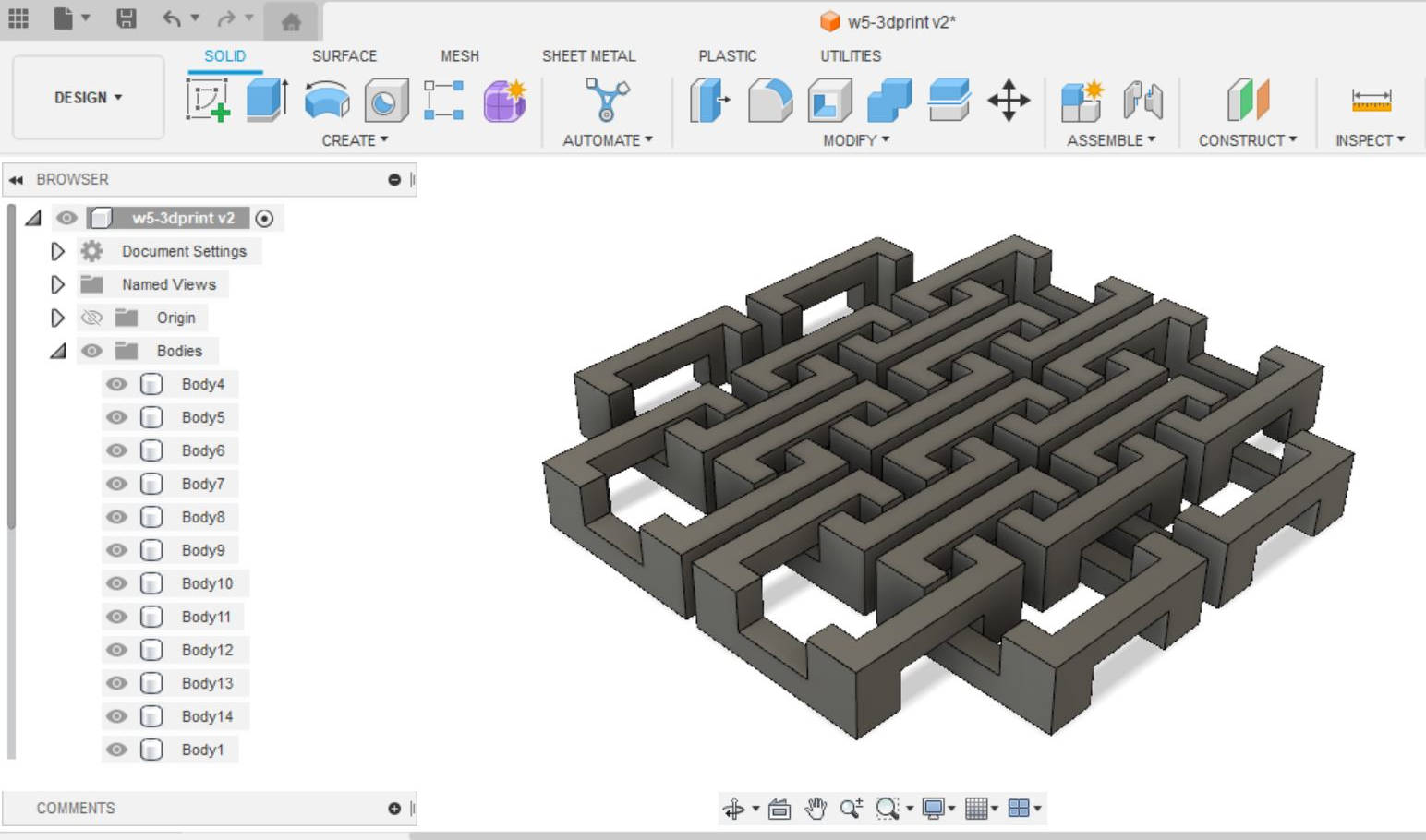The image size is (1426, 840).
Task: Open the MODIFY dropdown menu
Action: (x=856, y=140)
